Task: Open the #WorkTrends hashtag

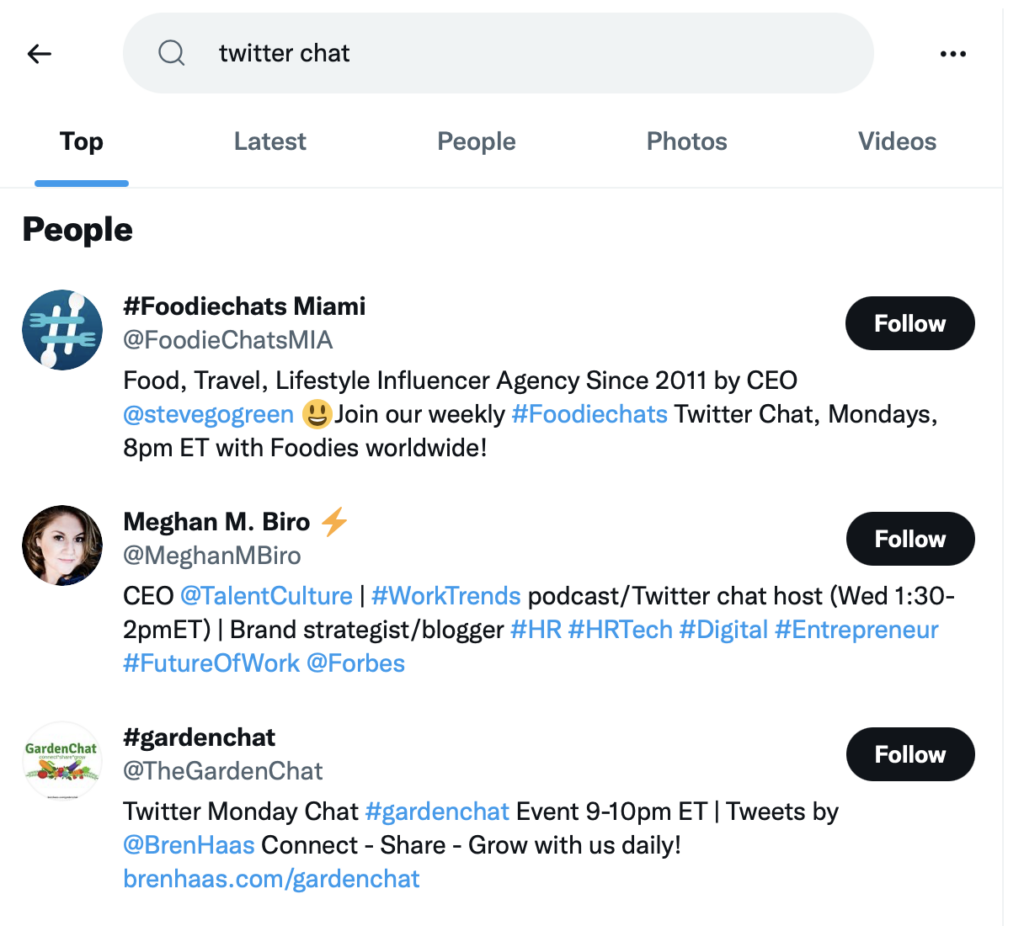Action: coord(446,596)
